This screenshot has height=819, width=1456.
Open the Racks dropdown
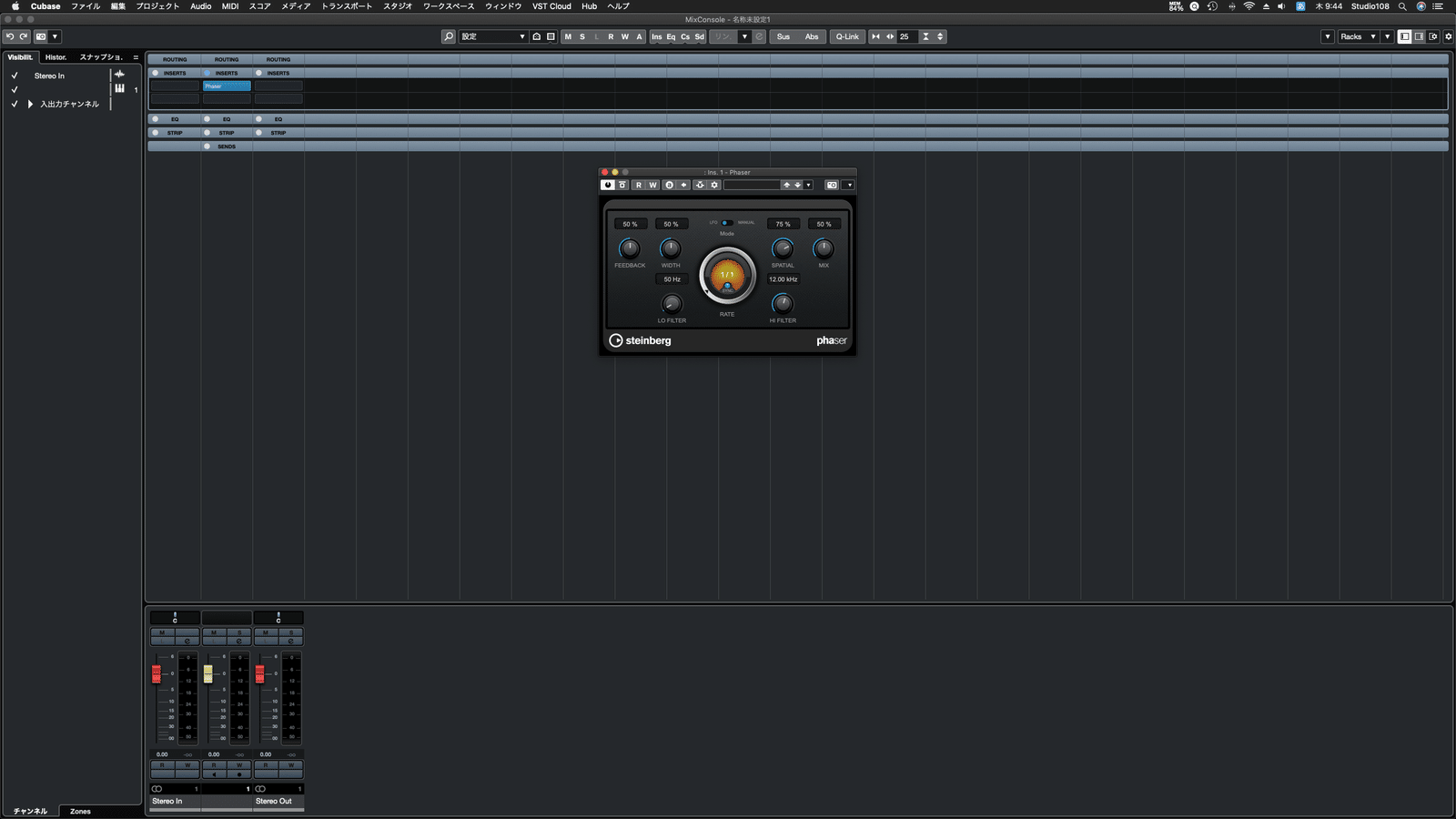click(x=1358, y=36)
